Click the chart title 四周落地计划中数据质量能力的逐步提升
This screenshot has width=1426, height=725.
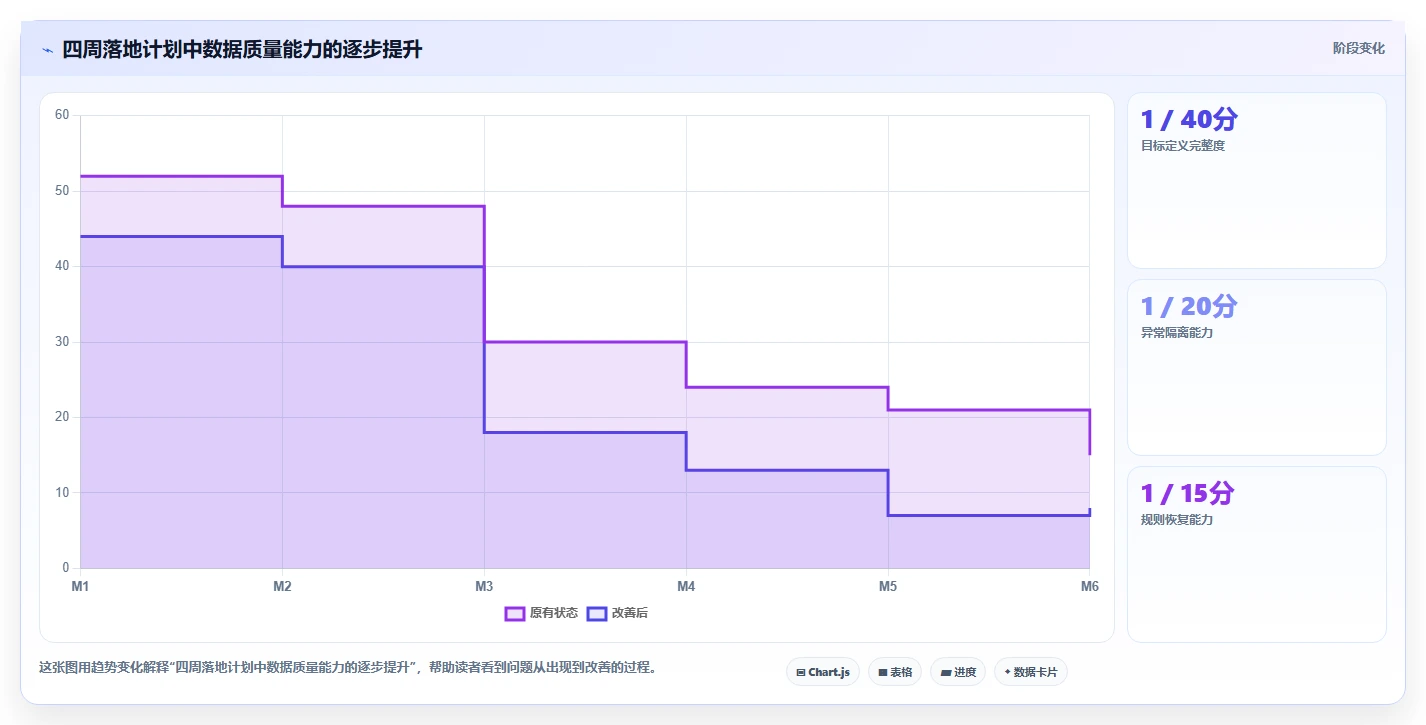pos(242,49)
